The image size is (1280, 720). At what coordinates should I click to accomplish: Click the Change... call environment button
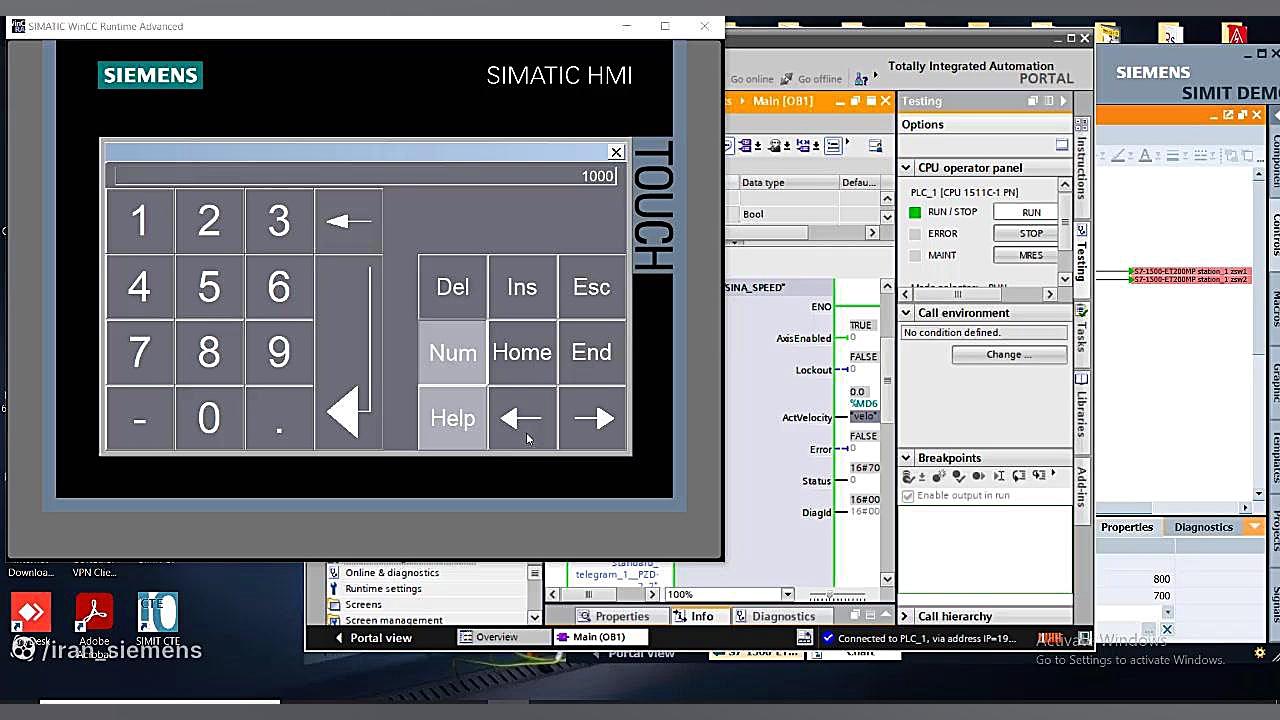tap(1008, 355)
